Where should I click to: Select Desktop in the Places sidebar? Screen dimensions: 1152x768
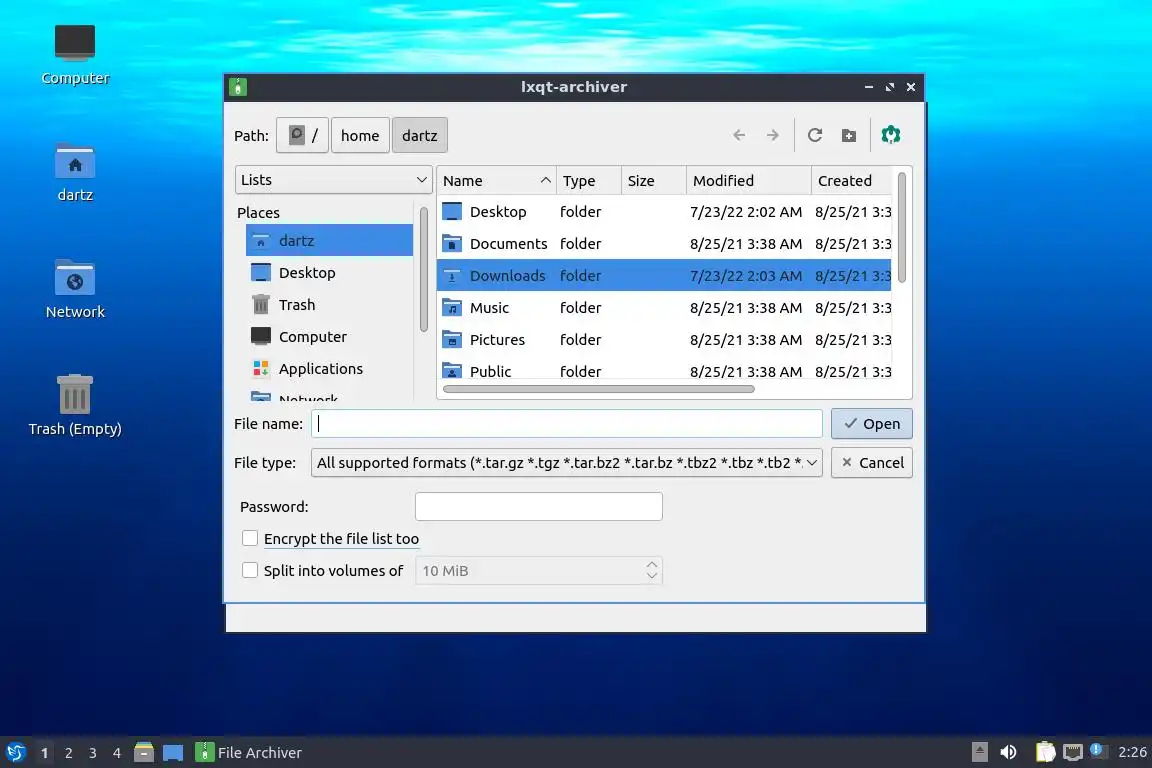tap(329, 273)
